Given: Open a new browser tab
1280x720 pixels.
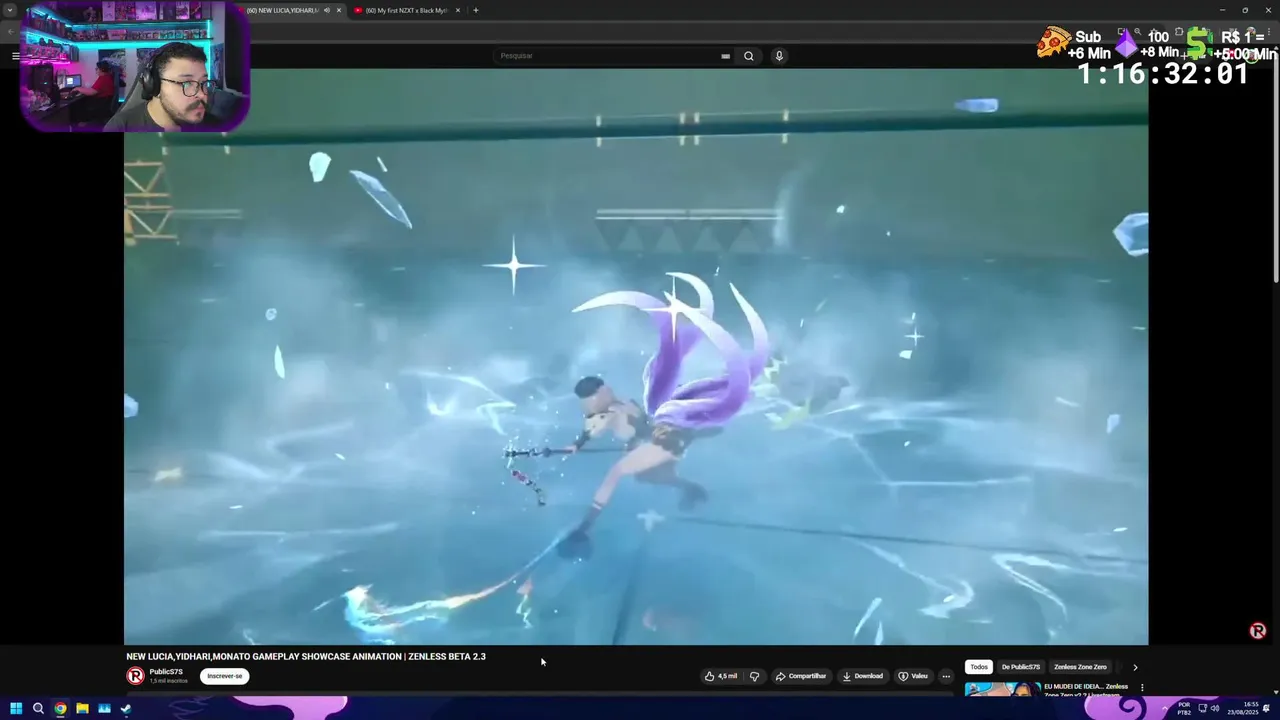Looking at the screenshot, I should coord(476,10).
